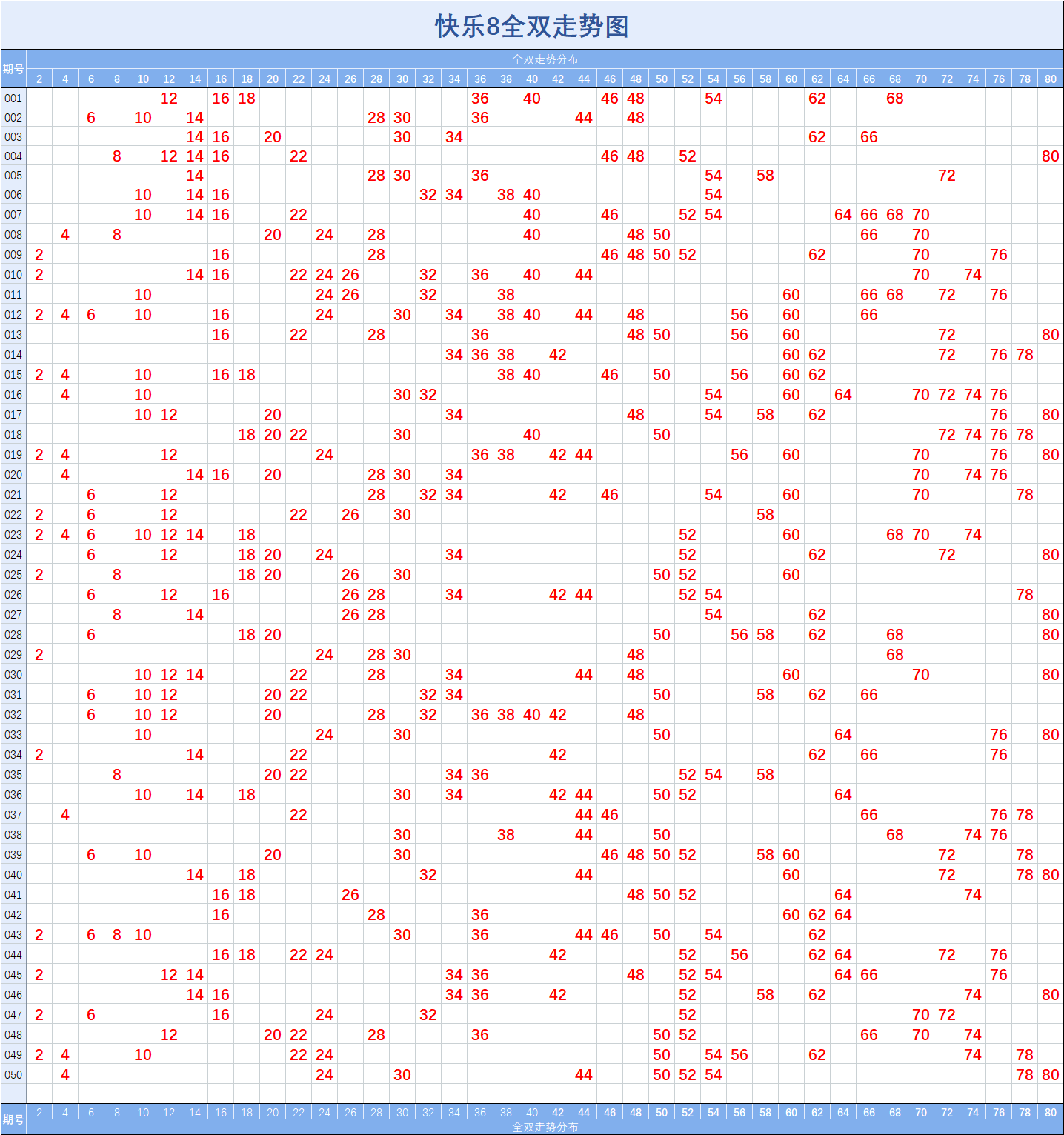
Task: Click number 12 in row 001
Action: (169, 99)
